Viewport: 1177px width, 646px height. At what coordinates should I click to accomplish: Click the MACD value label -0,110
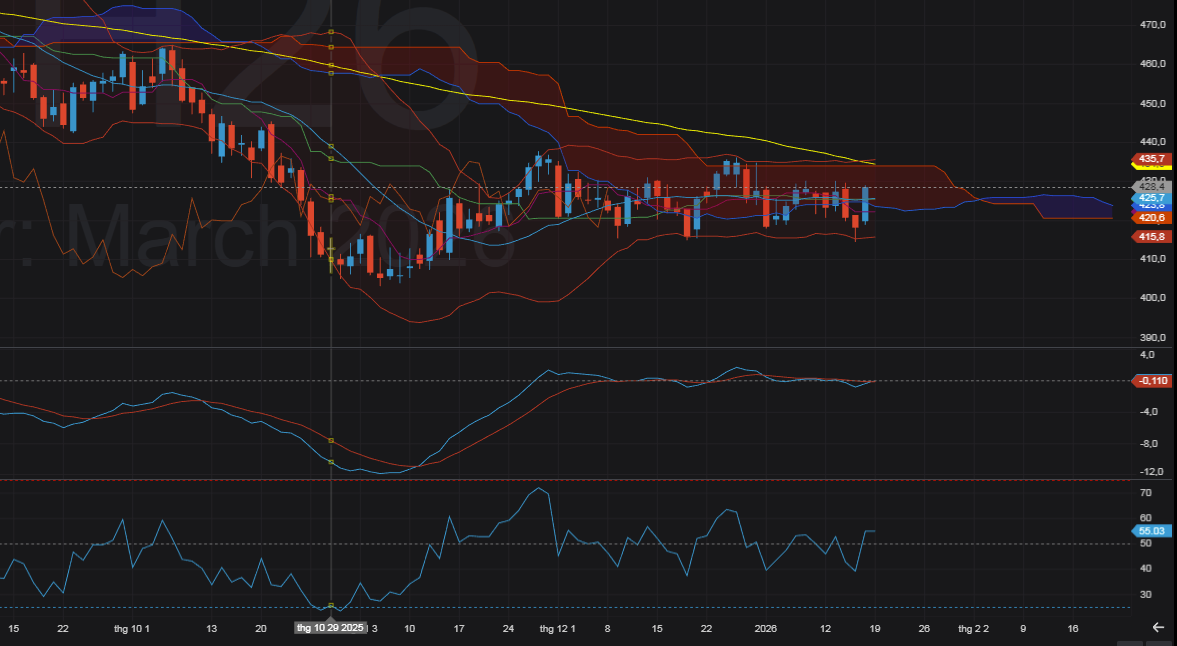(x=1152, y=381)
